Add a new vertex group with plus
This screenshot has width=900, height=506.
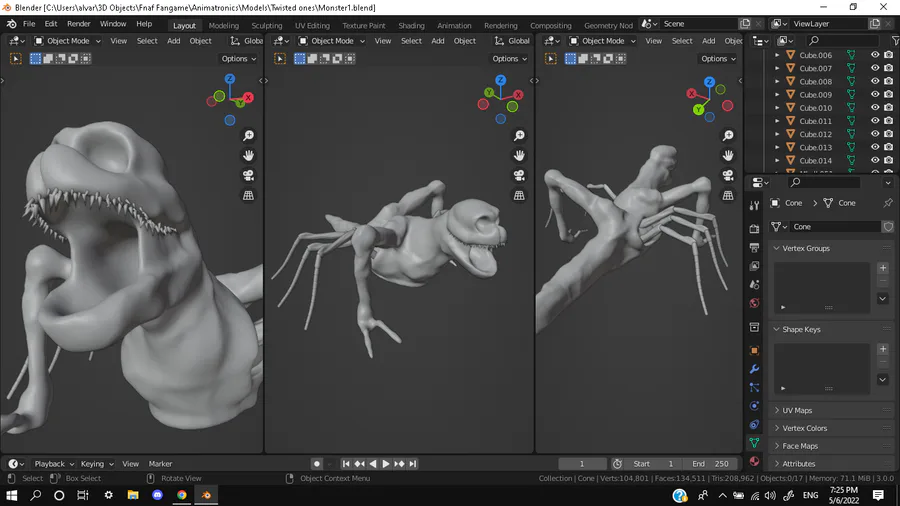[883, 268]
